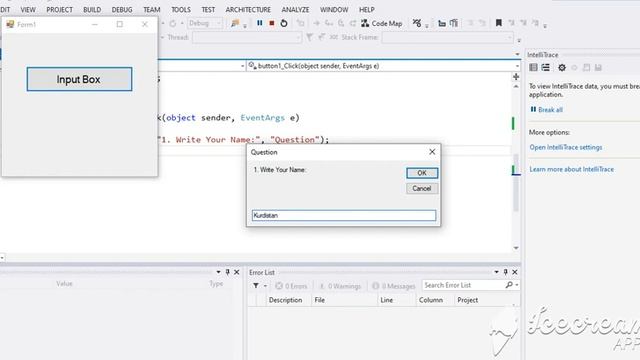Restart debugging with the circular arrow icon
Screen dimensions: 640x360
point(284,23)
